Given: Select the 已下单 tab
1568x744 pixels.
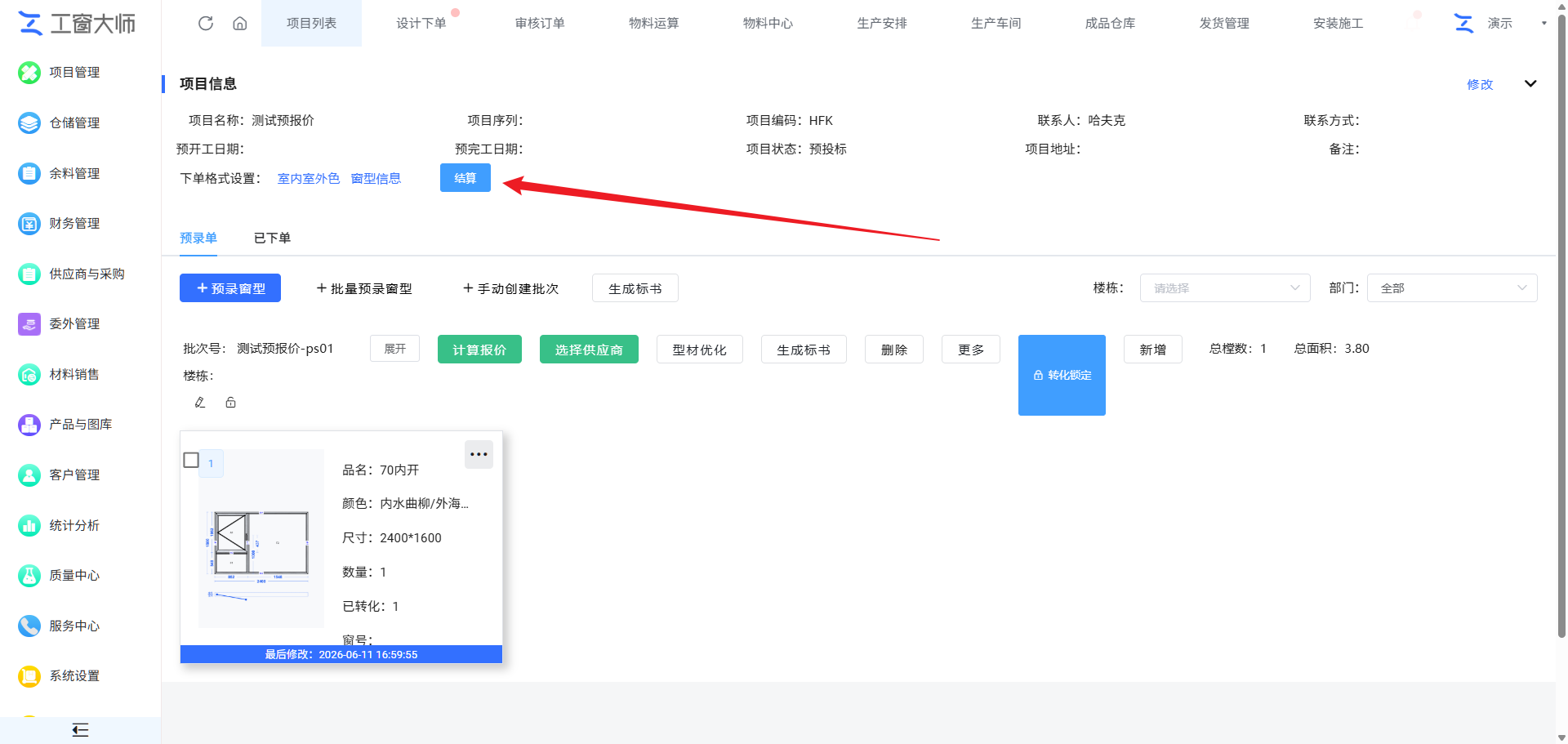Looking at the screenshot, I should [272, 238].
